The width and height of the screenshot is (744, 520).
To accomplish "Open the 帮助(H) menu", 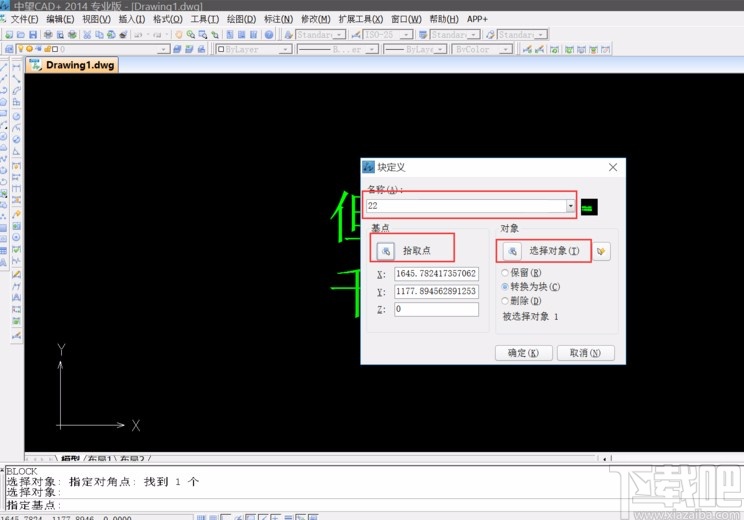I will pyautogui.click(x=444, y=19).
